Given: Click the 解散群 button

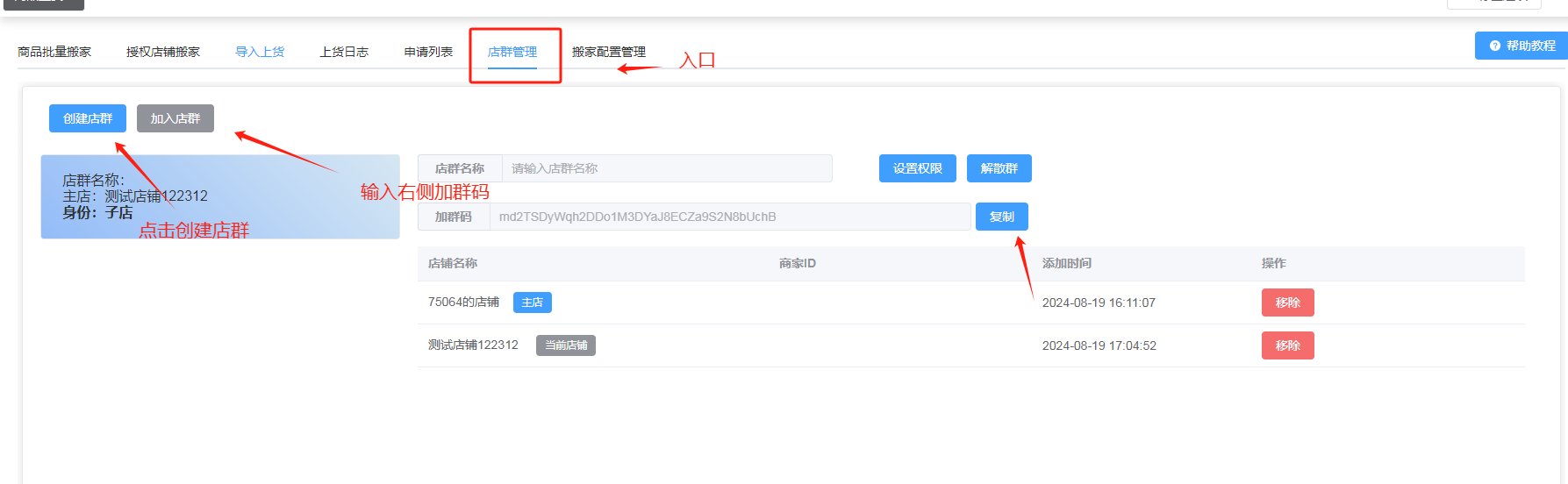Looking at the screenshot, I should click(x=999, y=168).
